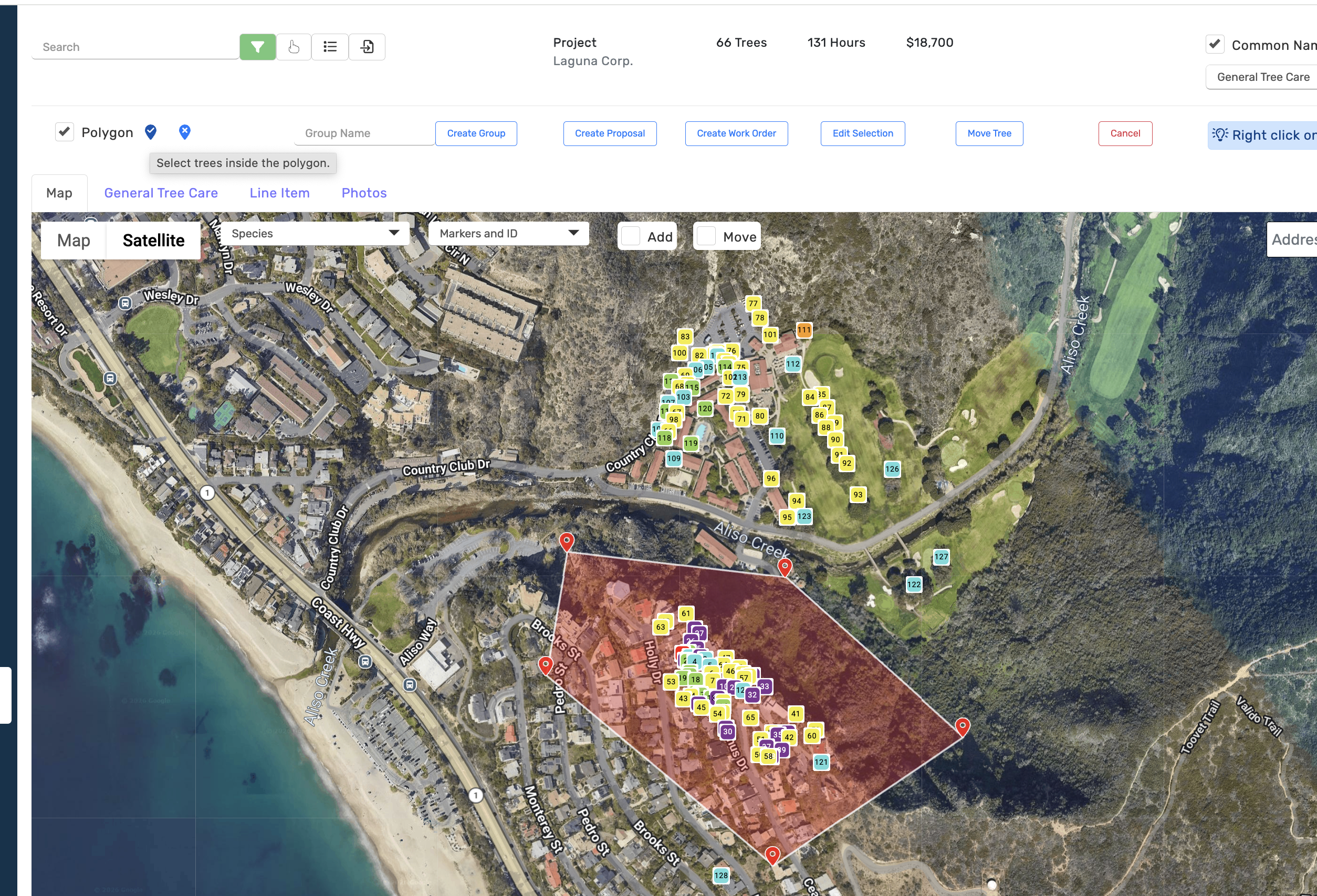
Task: Click the Create Proposal button
Action: tap(609, 133)
